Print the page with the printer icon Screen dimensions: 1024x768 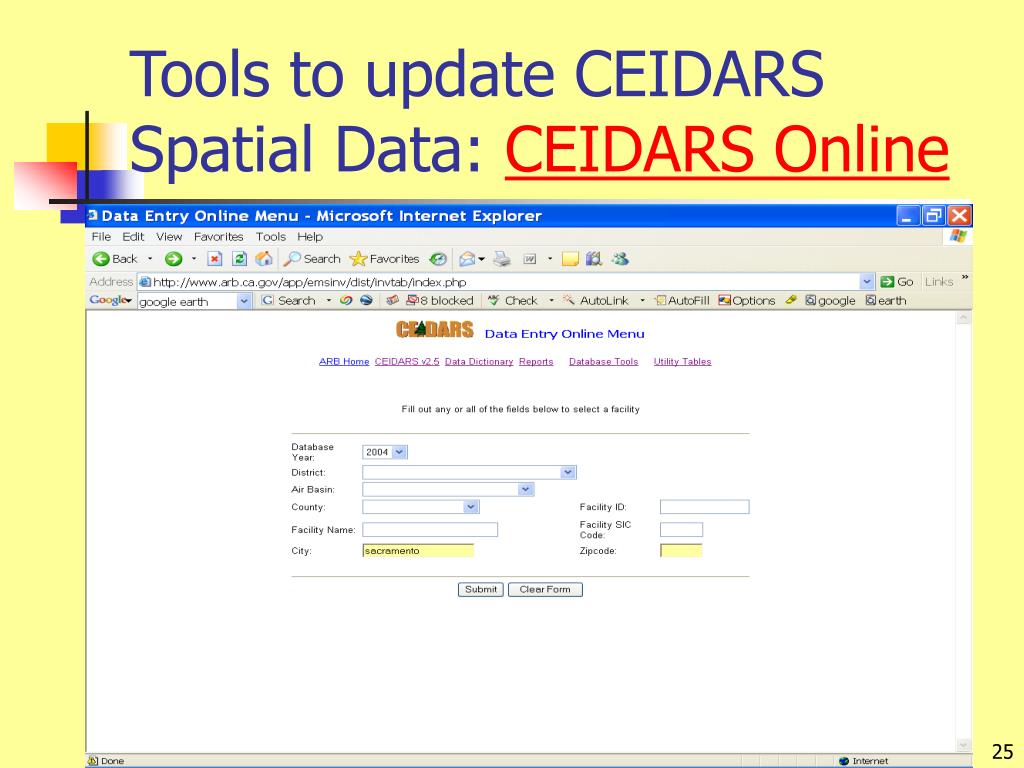point(502,259)
